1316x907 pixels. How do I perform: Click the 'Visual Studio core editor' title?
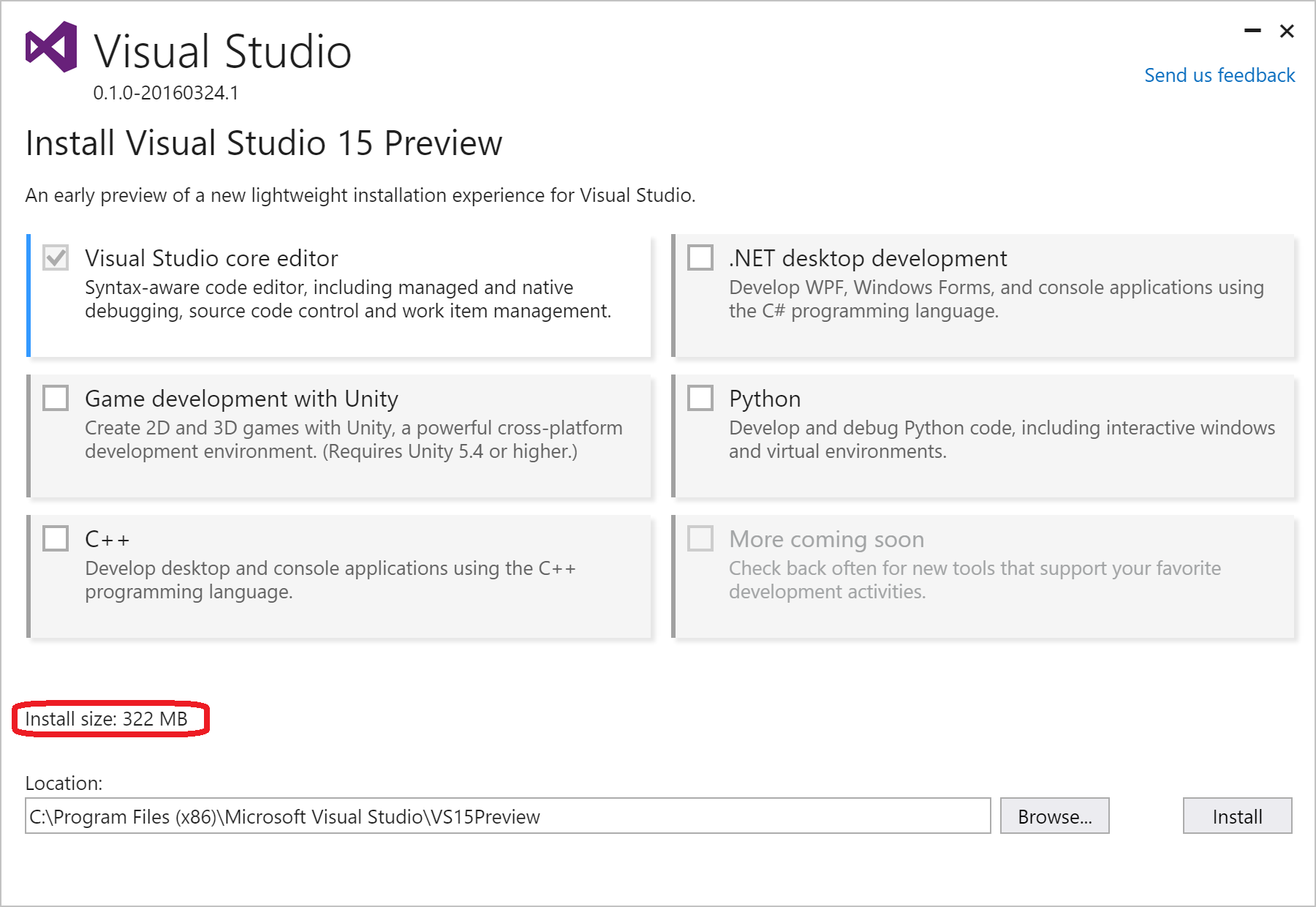tap(211, 258)
